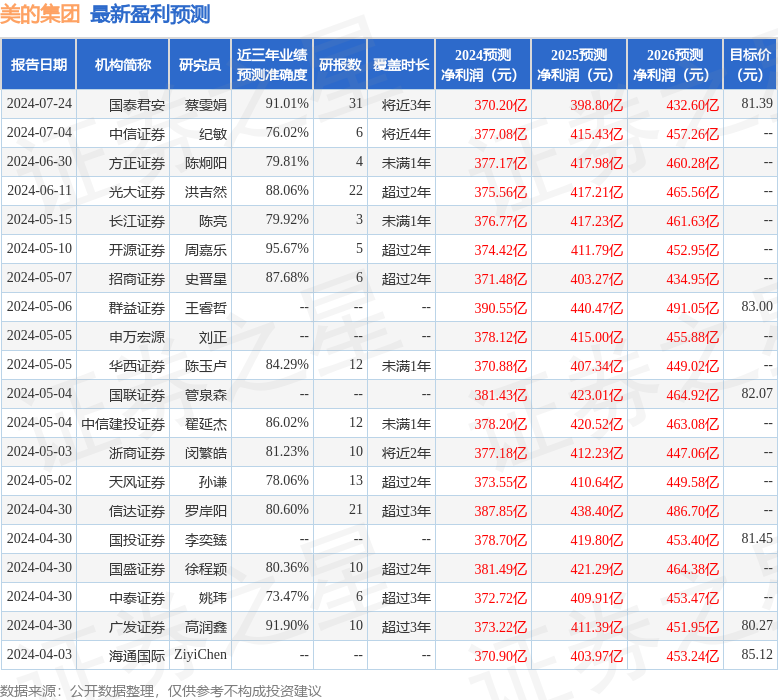Click analyst name 翟延杰
The image size is (778, 700).
click(x=205, y=424)
